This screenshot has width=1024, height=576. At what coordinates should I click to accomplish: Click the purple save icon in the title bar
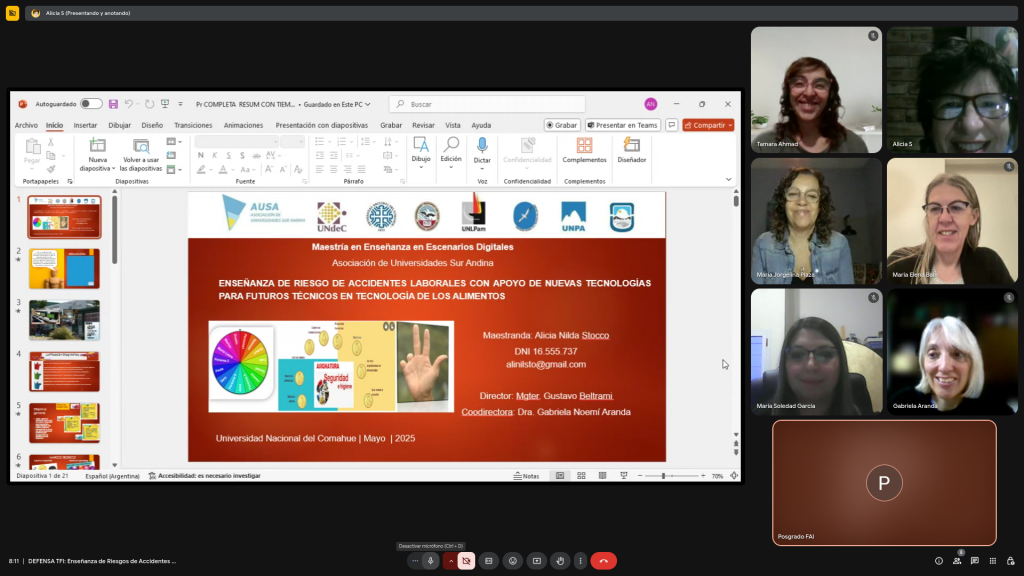click(x=113, y=104)
